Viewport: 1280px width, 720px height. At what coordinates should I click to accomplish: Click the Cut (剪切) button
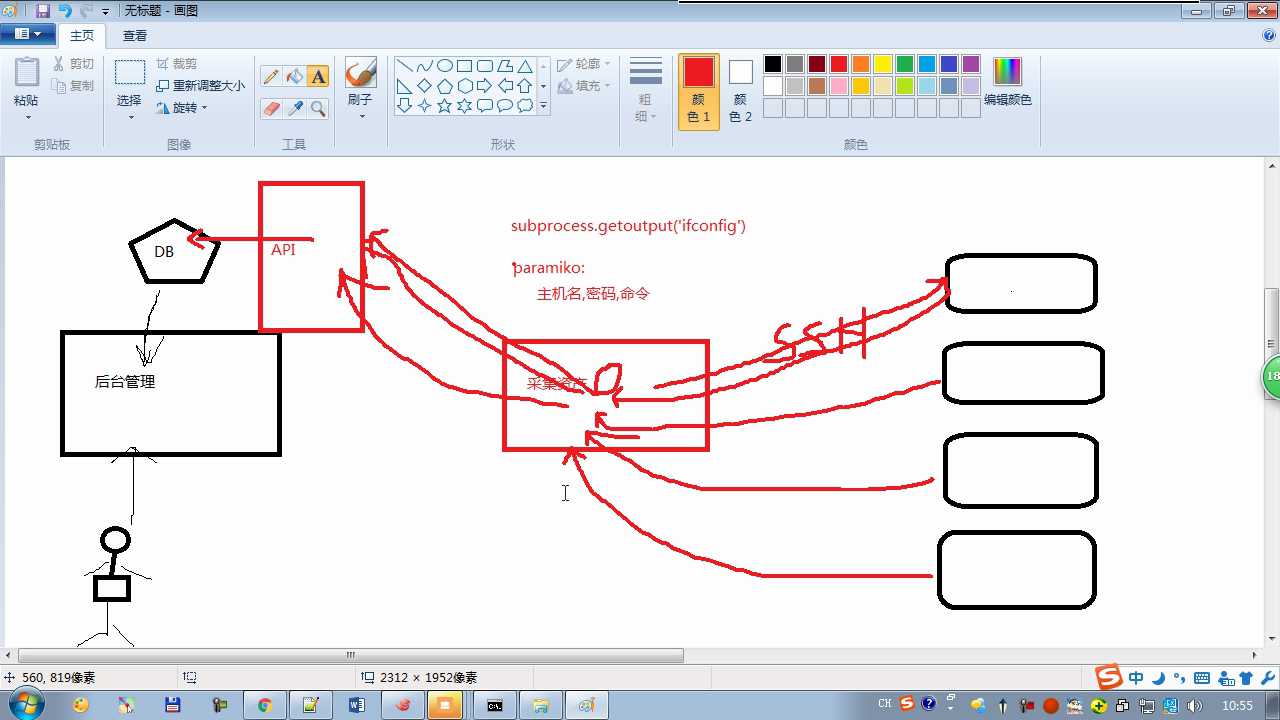(x=74, y=64)
